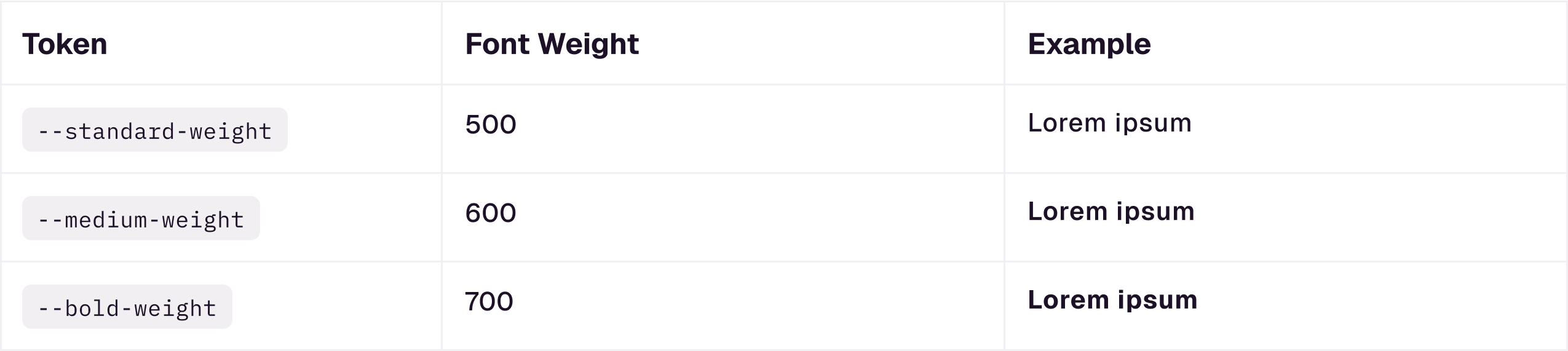Click weight in the --bold-weight token
1568x351 pixels.
pyautogui.click(x=175, y=308)
